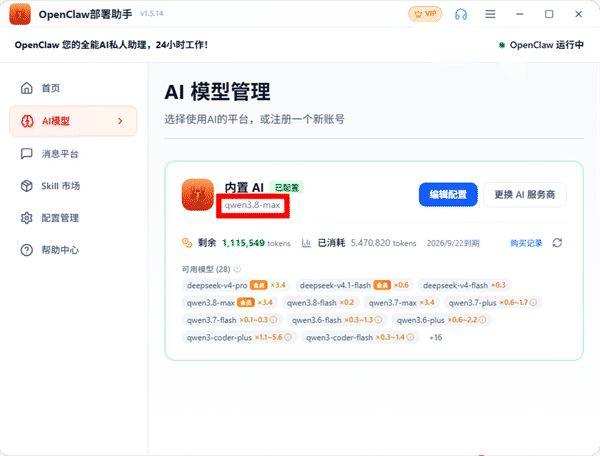Click the 可用模型 (28) label
This screenshot has width=600, height=456.
pos(206,269)
